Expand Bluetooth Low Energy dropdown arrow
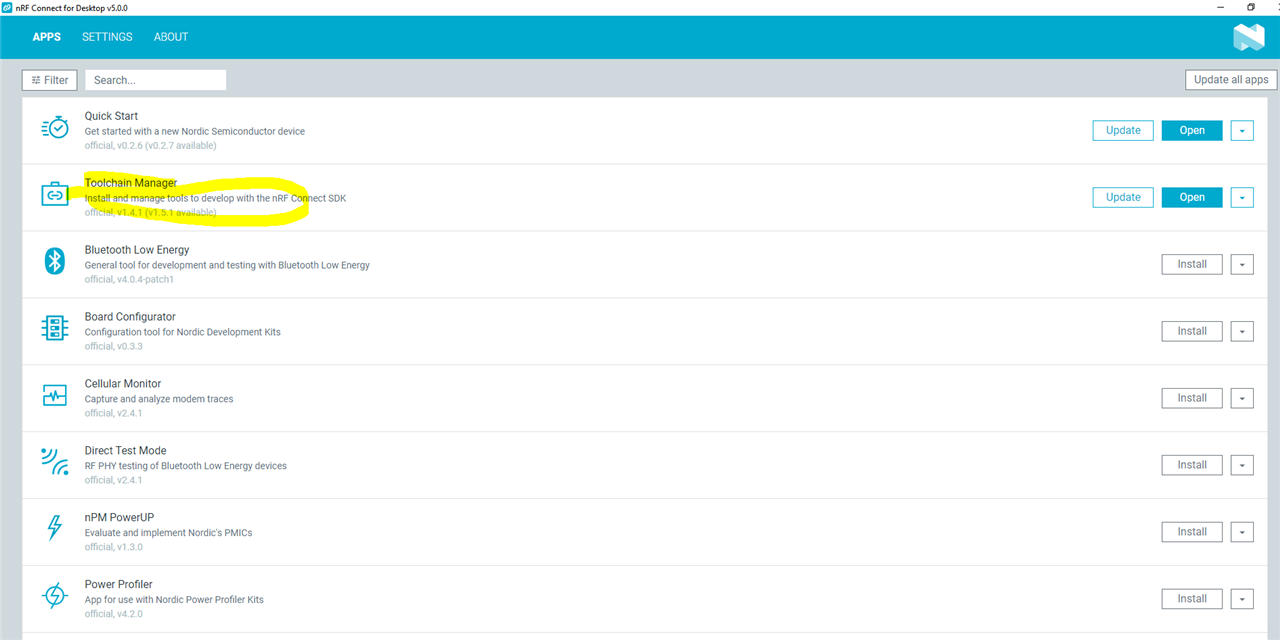The width and height of the screenshot is (1280, 640). click(x=1242, y=264)
